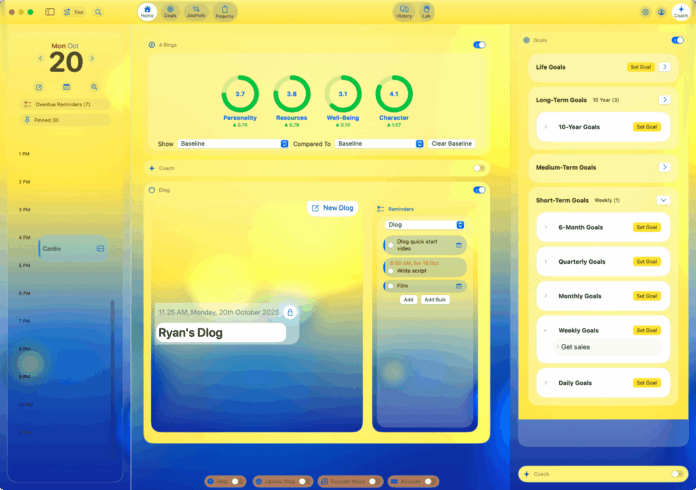Click the Personality ring progress indicator
The width and height of the screenshot is (696, 490).
[x=239, y=93]
